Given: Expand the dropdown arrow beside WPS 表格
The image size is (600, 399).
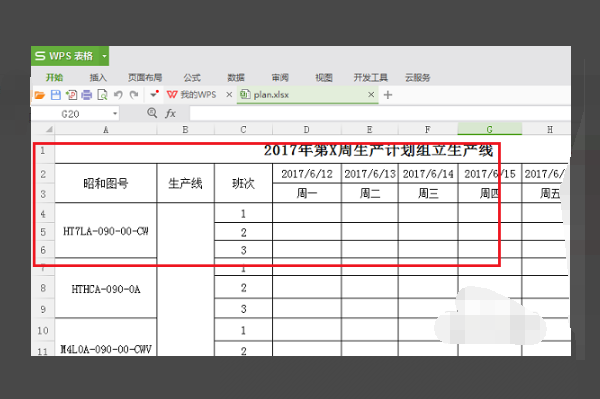Looking at the screenshot, I should point(104,56).
